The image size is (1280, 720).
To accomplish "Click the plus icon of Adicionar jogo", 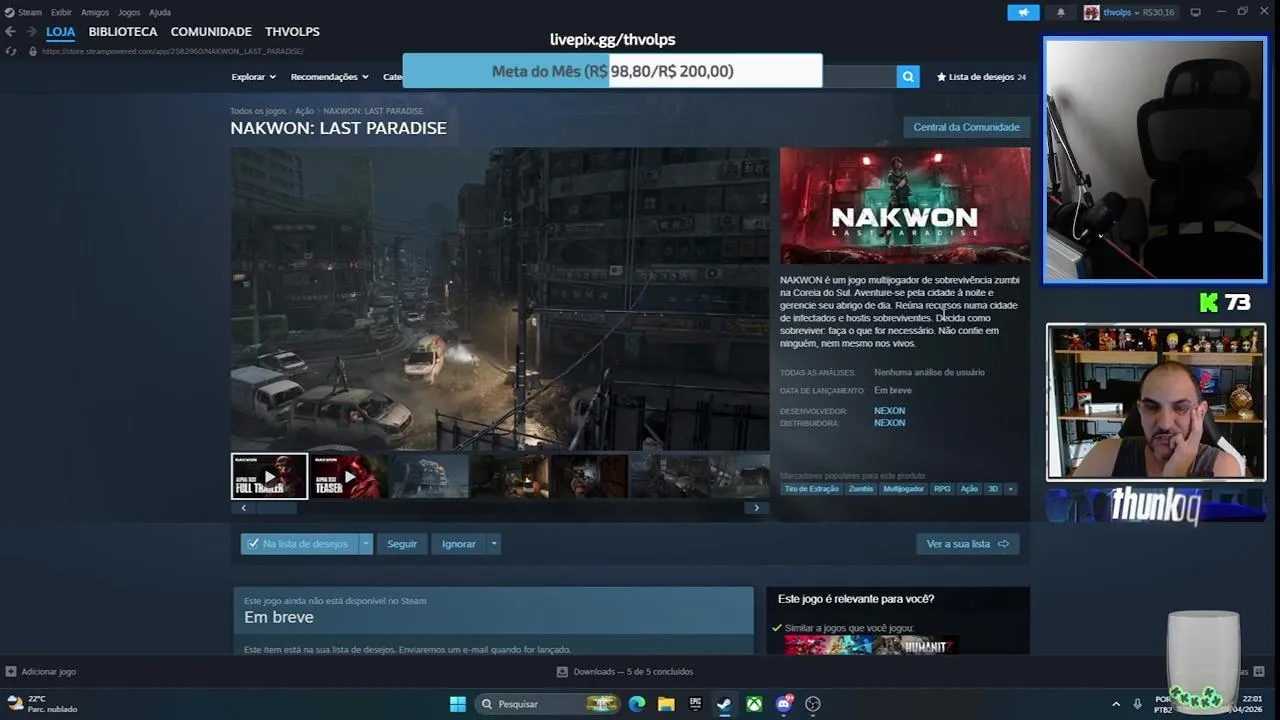I will [x=11, y=671].
